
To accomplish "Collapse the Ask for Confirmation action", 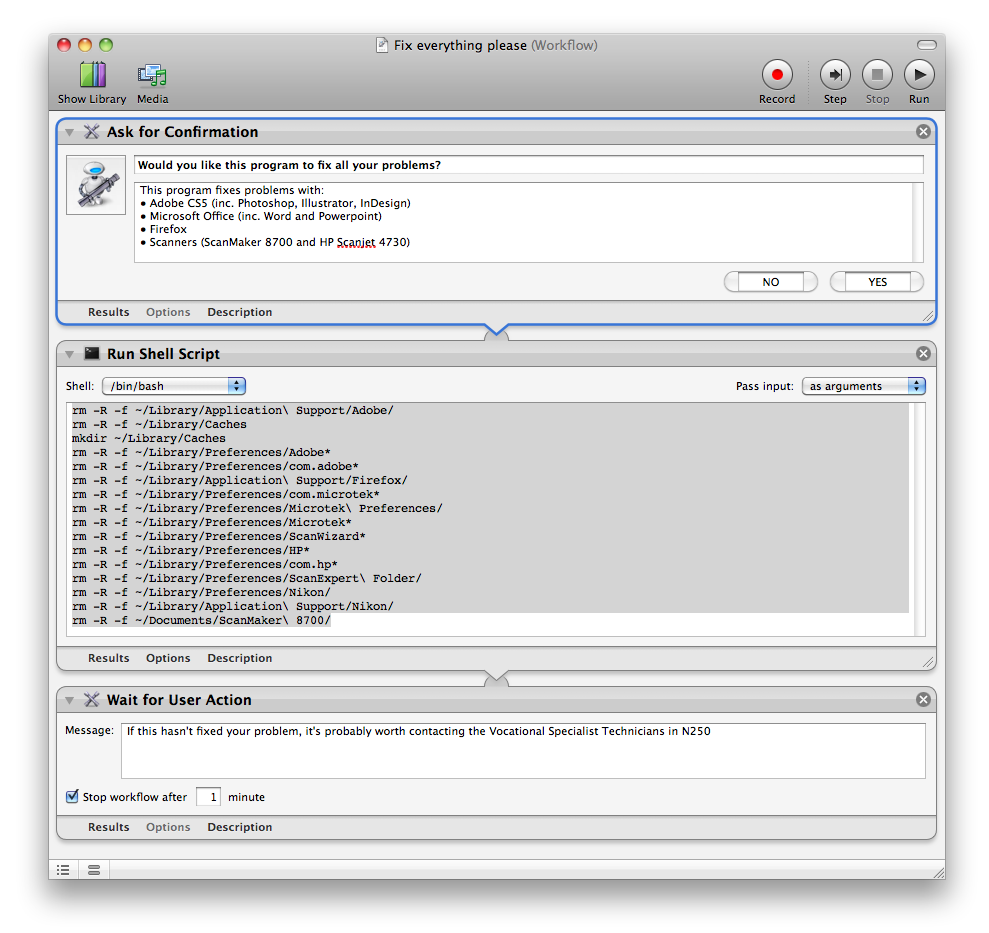I will [69, 132].
